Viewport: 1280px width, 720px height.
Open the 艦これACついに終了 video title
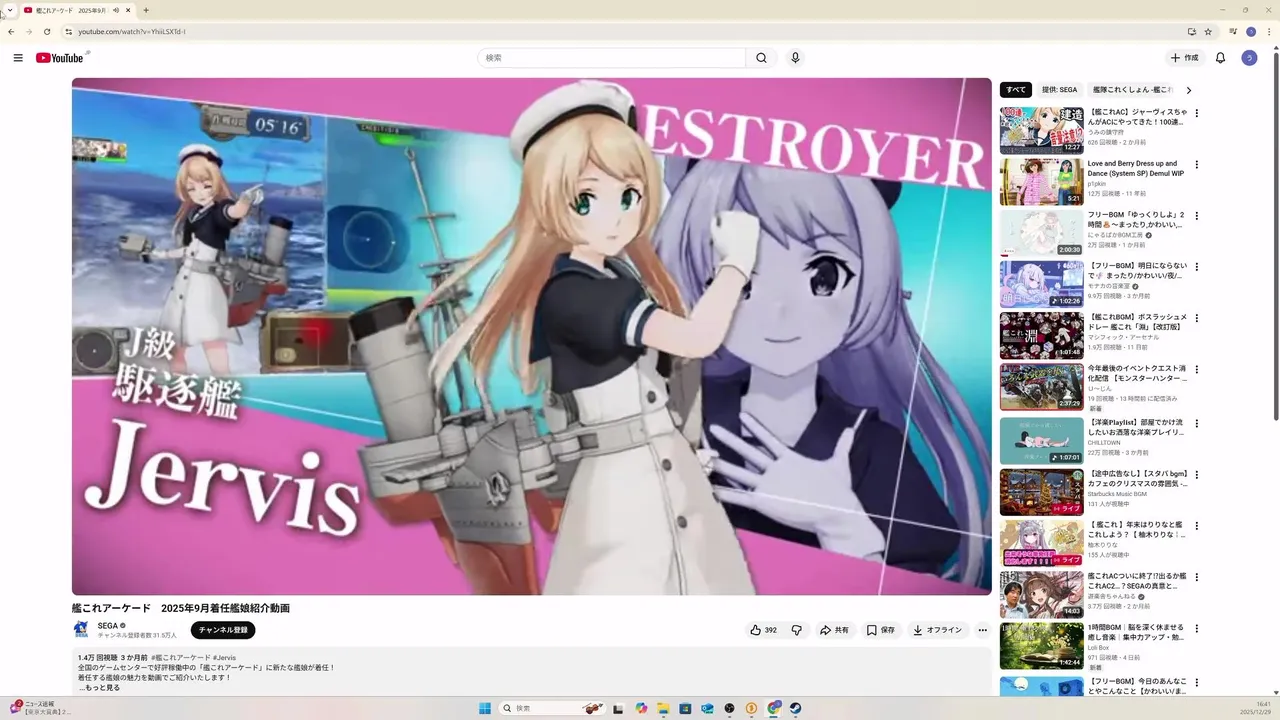(1137, 581)
